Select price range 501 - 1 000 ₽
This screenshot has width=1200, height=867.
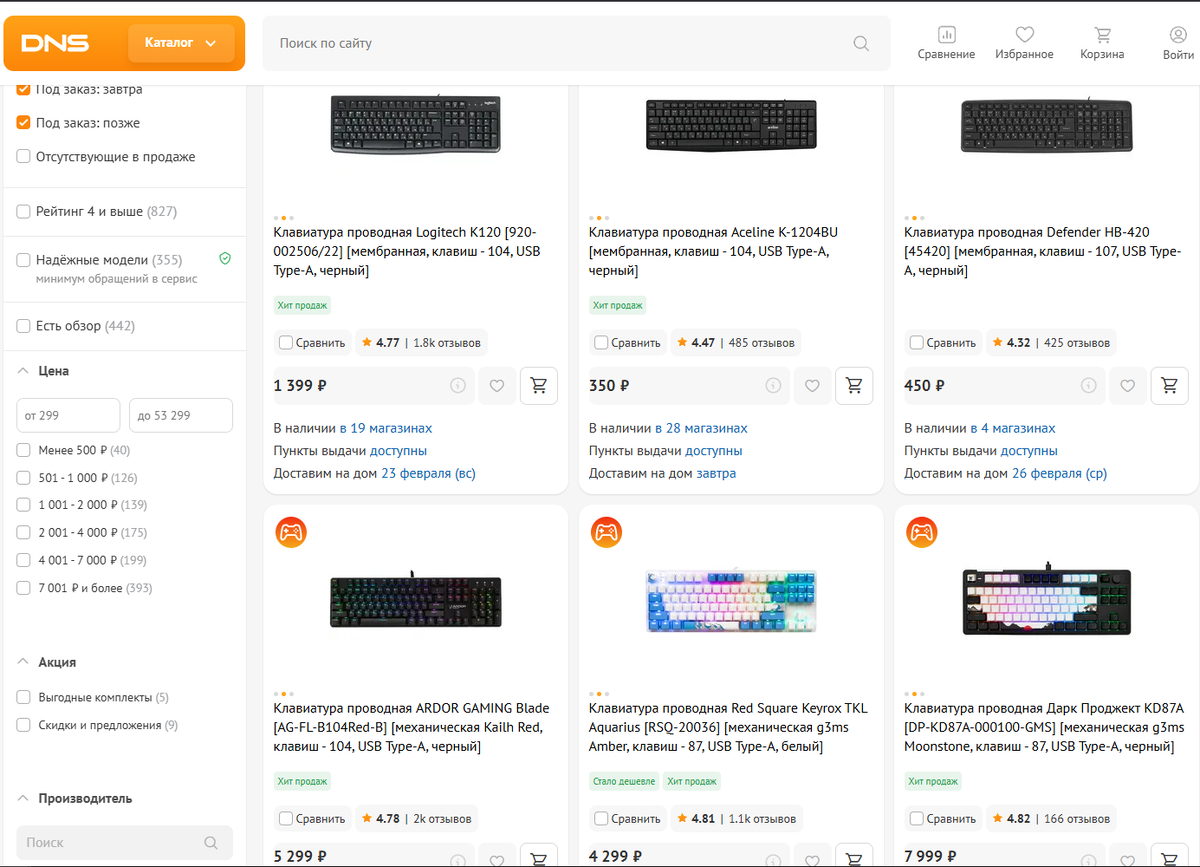[x=24, y=478]
